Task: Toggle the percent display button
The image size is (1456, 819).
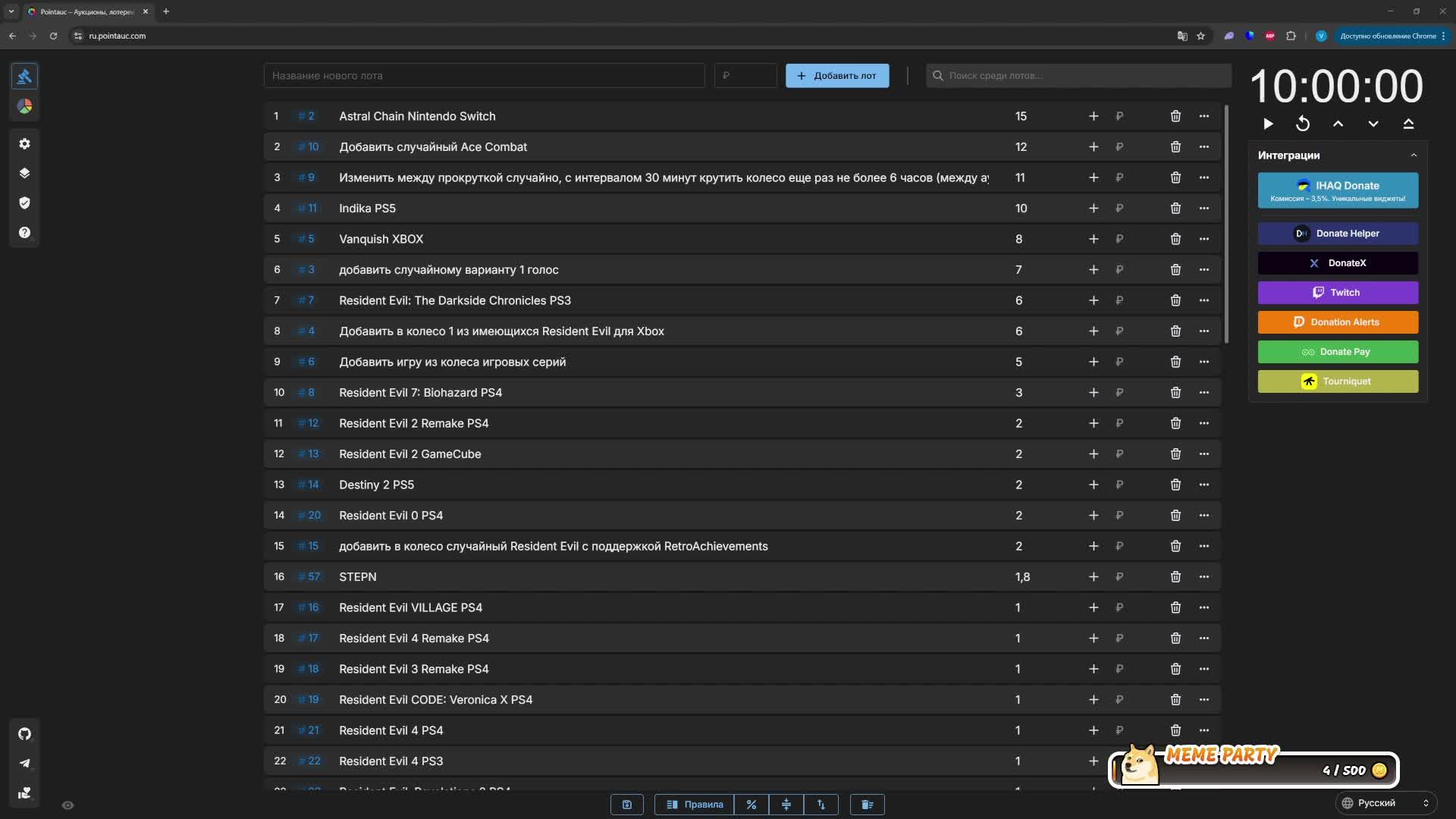Action: tap(751, 805)
